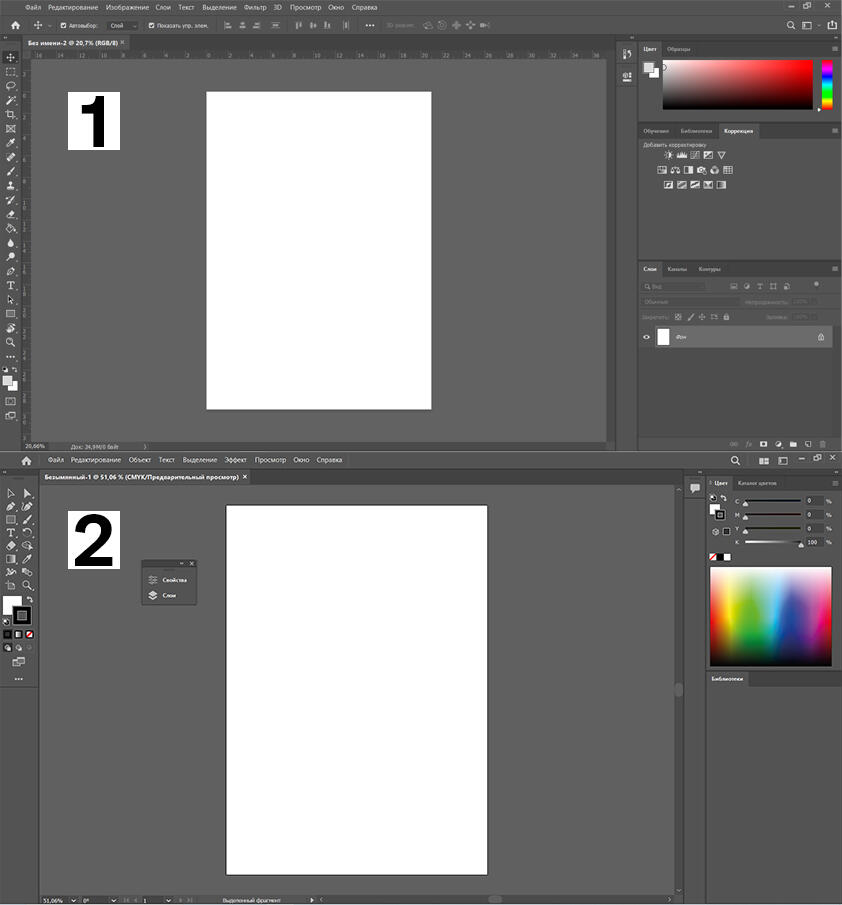Open the Фильтр menu in Photoshop

255,8
